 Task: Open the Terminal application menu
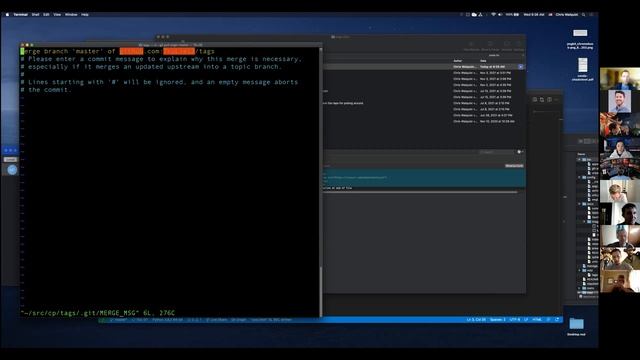(20, 14)
